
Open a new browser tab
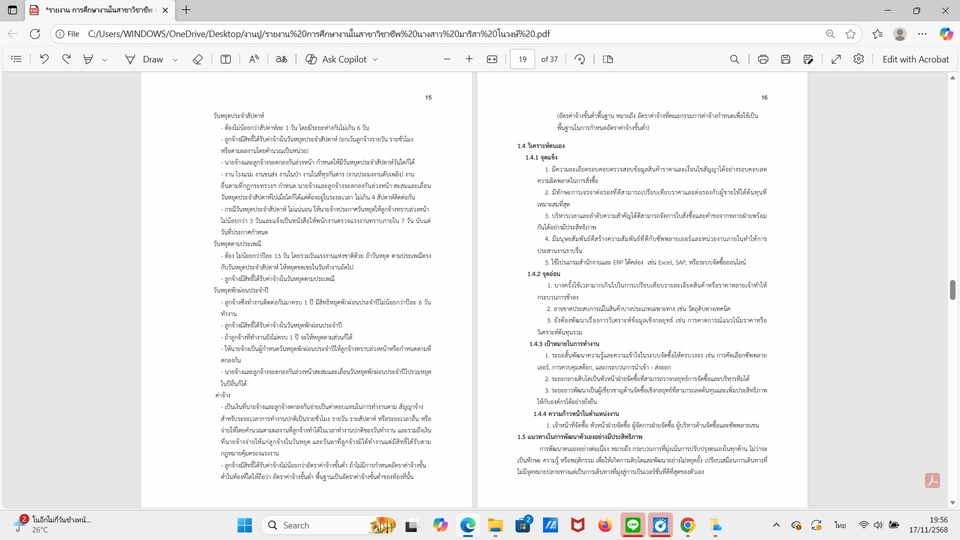pos(186,10)
